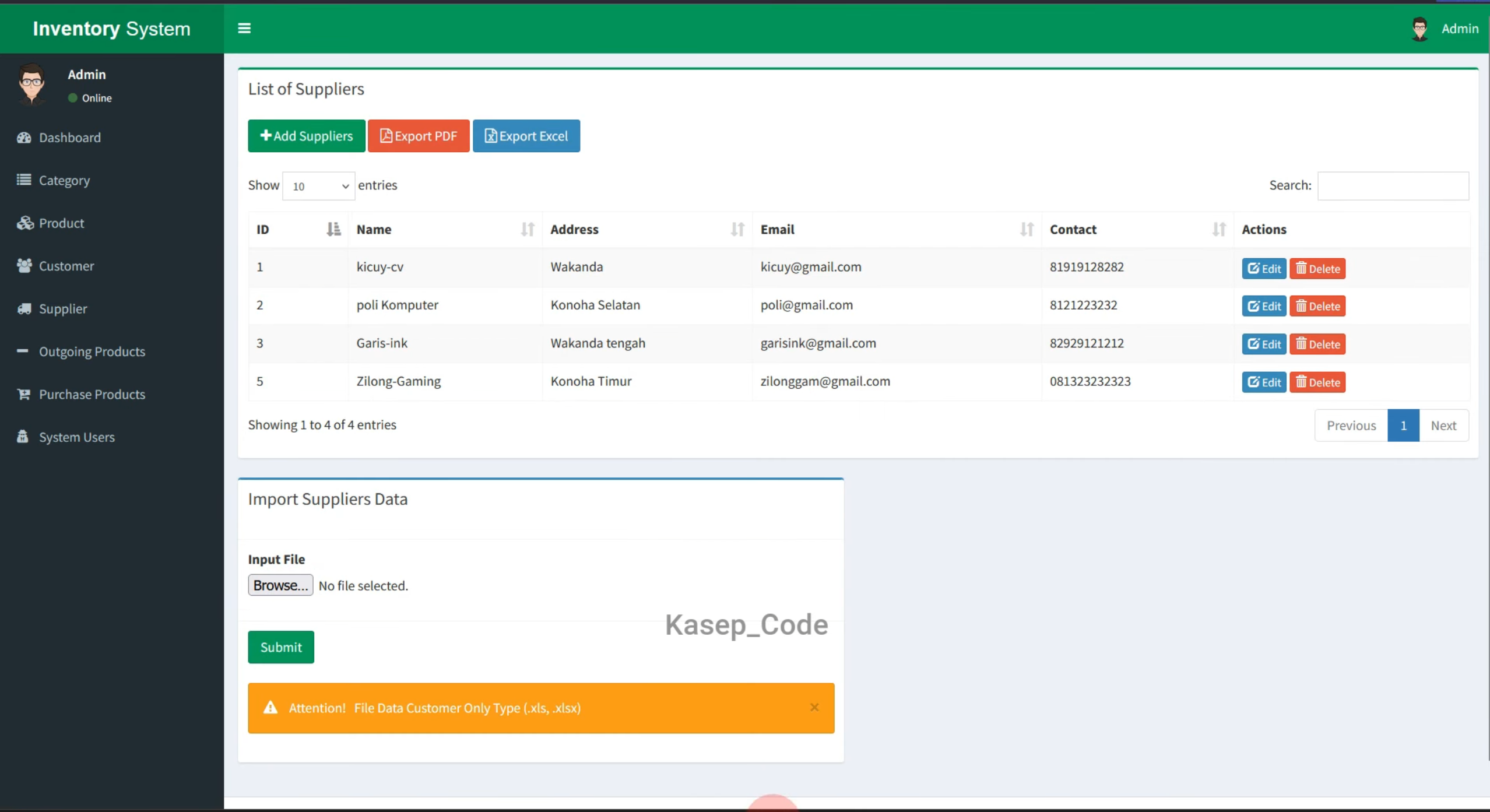Delete the Garis-ink supplier
The image size is (1490, 812).
[1317, 344]
